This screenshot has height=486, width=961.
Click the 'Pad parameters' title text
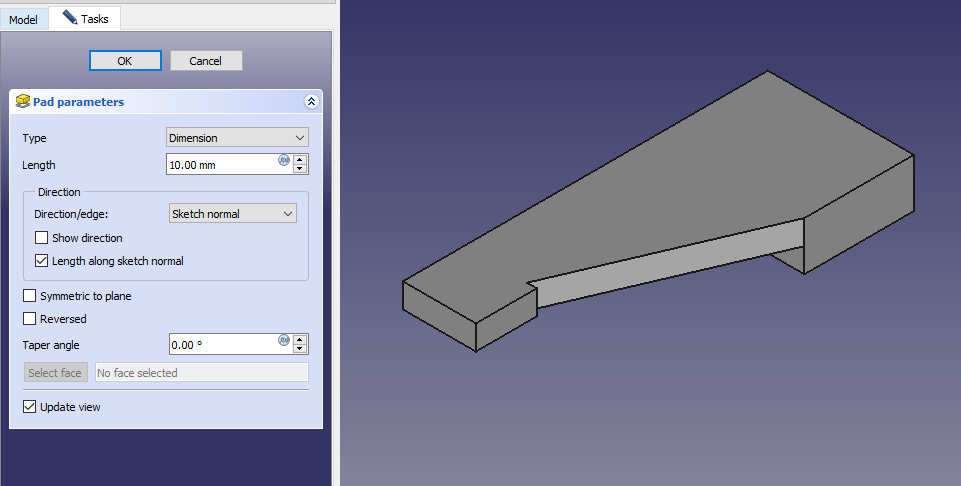tap(78, 102)
